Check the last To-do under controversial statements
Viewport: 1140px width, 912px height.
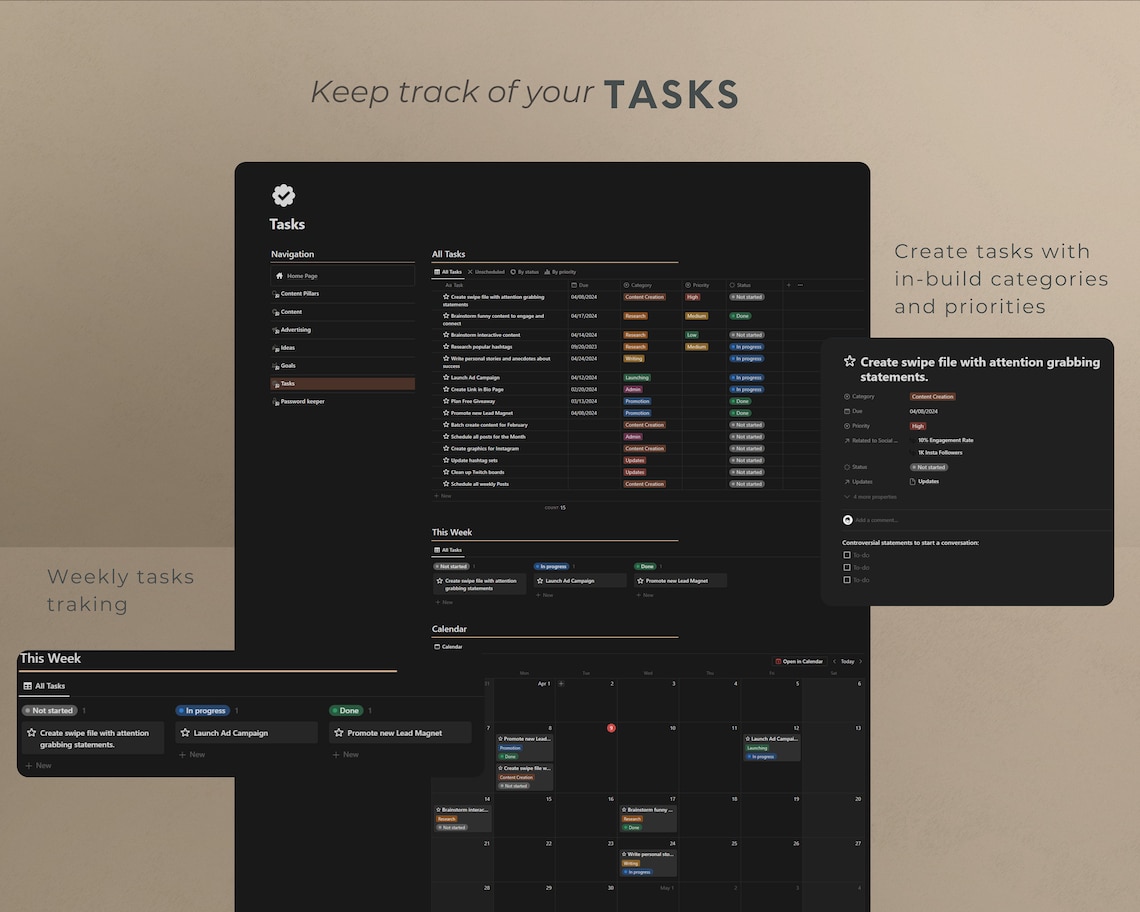click(847, 580)
